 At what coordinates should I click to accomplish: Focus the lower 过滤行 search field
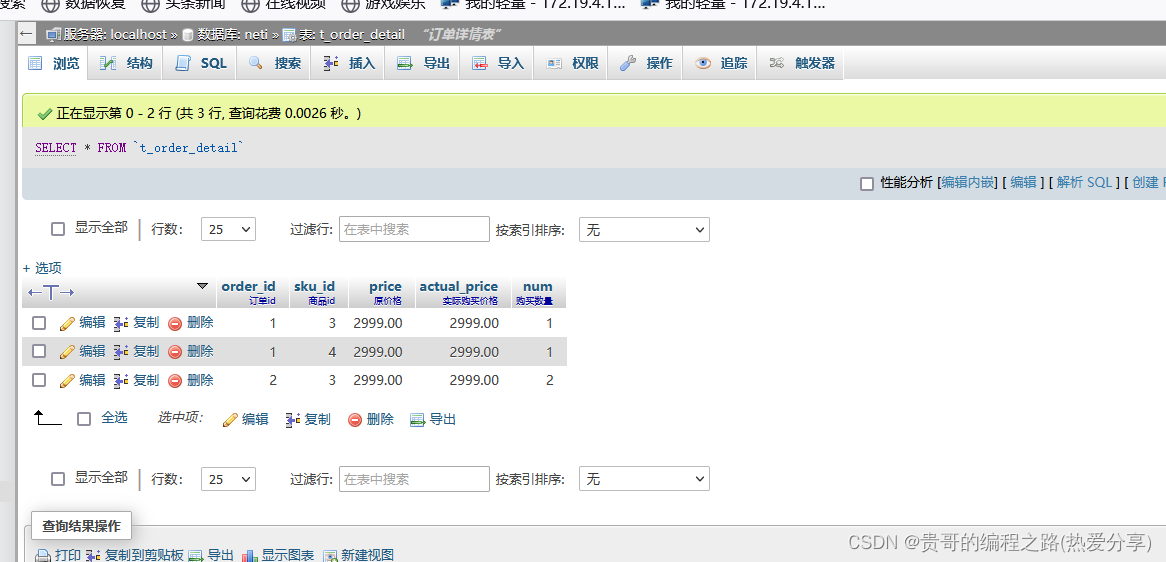point(414,479)
